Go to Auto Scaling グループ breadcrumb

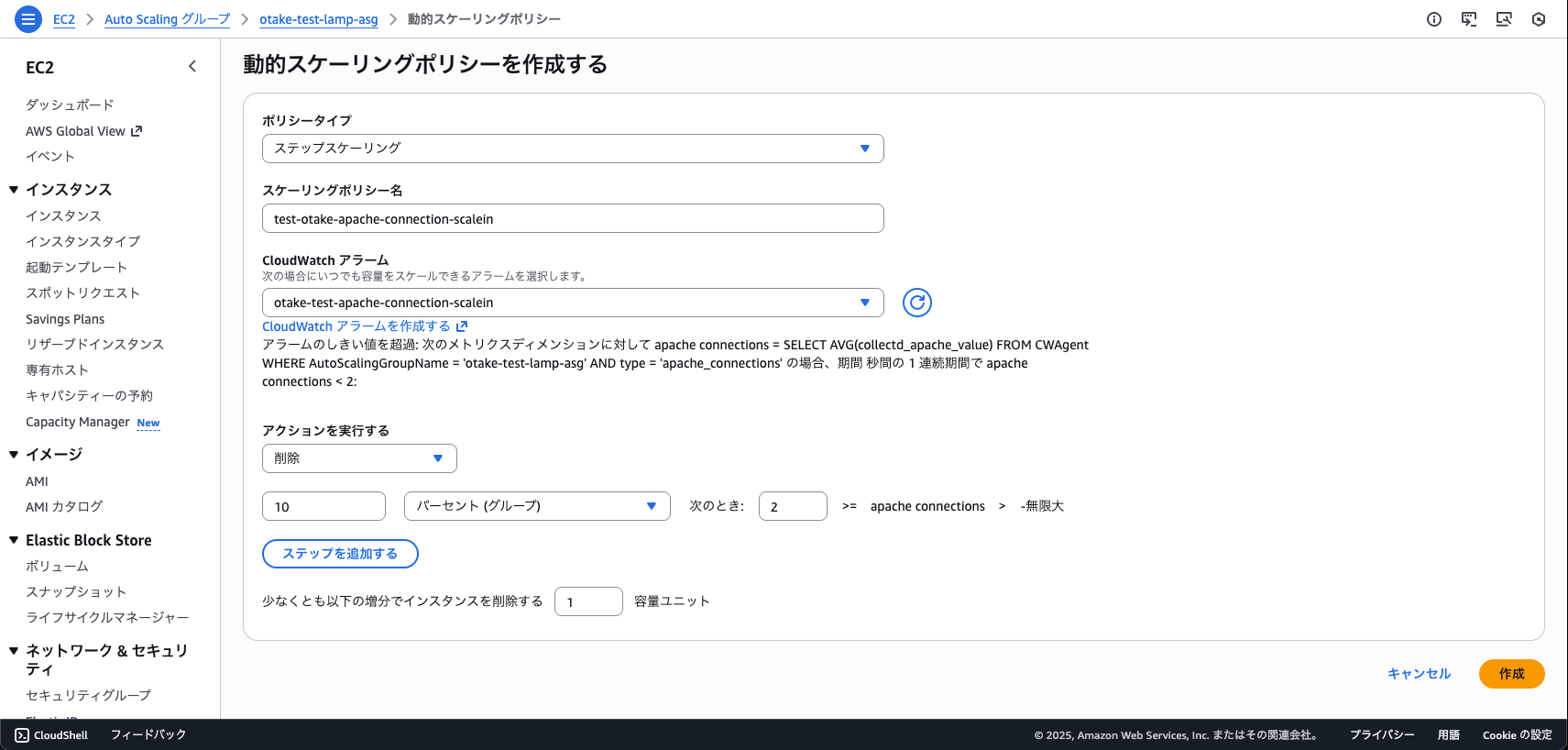[167, 19]
